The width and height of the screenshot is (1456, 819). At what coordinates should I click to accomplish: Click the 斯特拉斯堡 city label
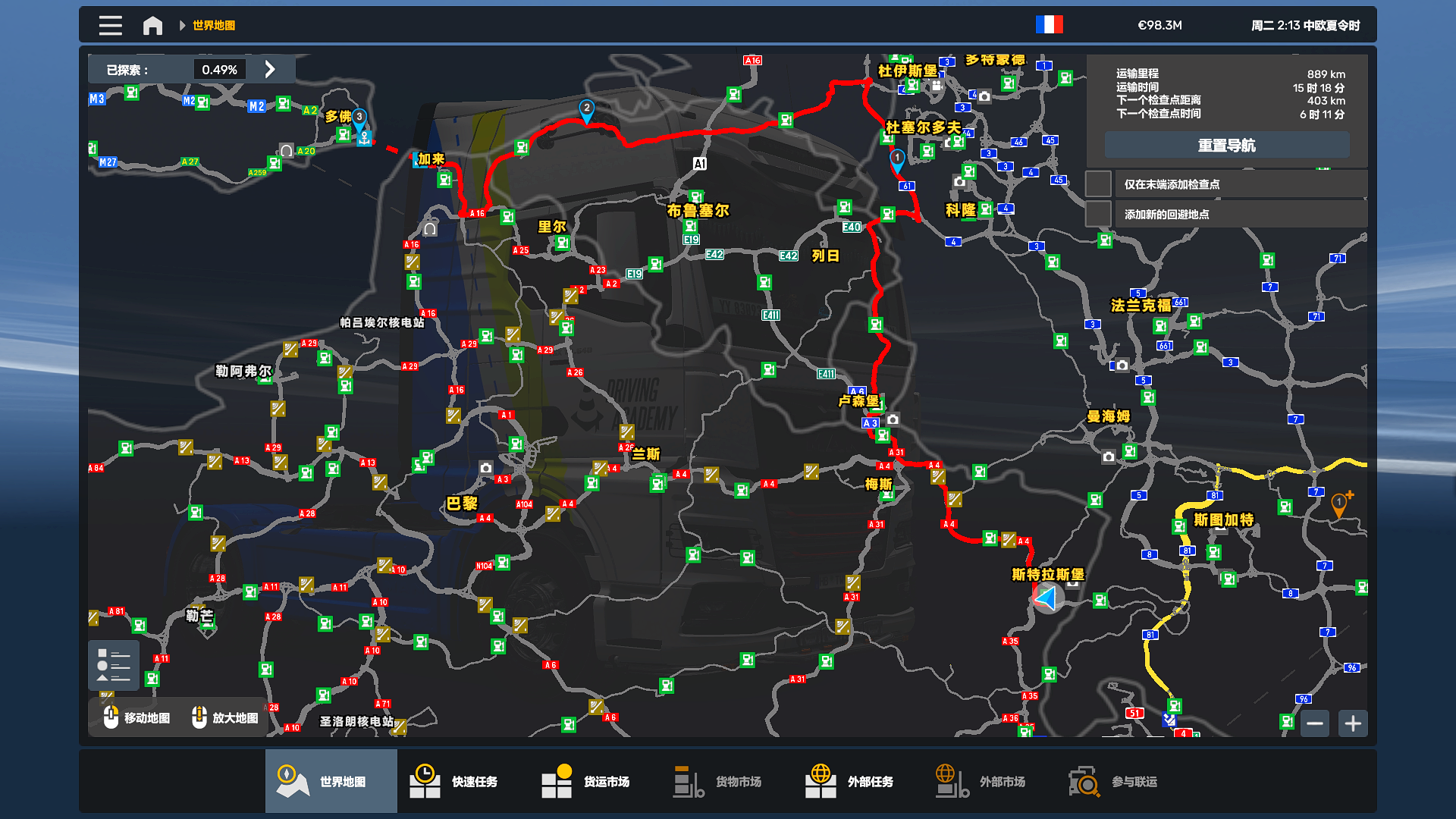click(1048, 575)
